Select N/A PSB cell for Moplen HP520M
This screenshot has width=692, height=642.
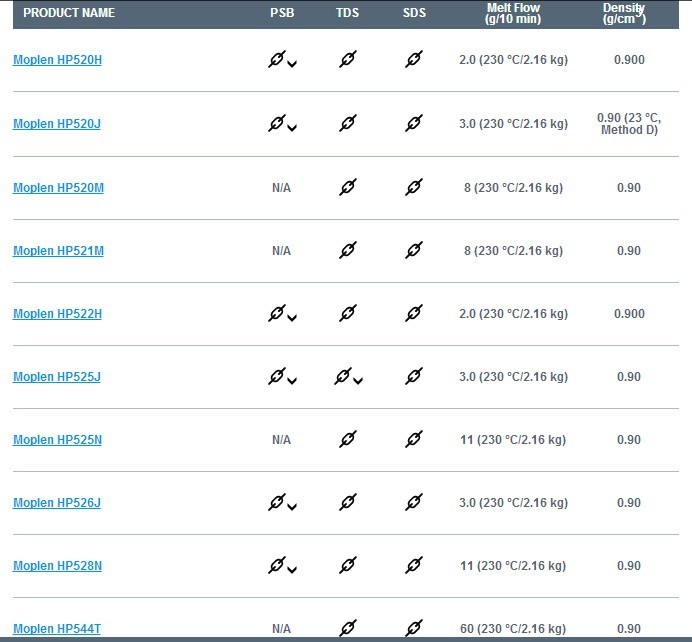tap(282, 188)
